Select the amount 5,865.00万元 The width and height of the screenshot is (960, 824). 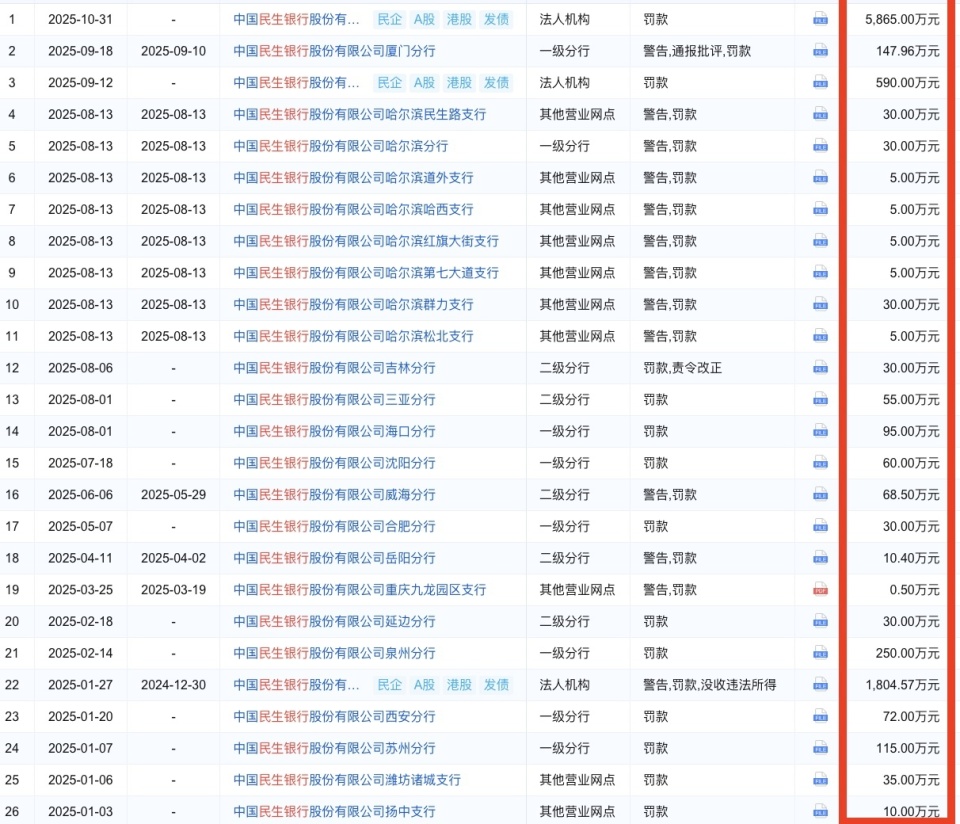(902, 20)
